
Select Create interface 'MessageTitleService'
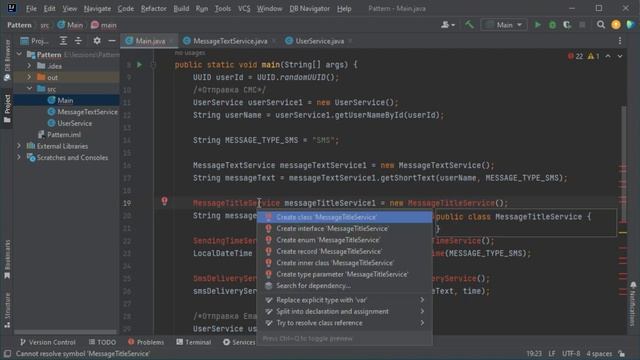[345, 229]
